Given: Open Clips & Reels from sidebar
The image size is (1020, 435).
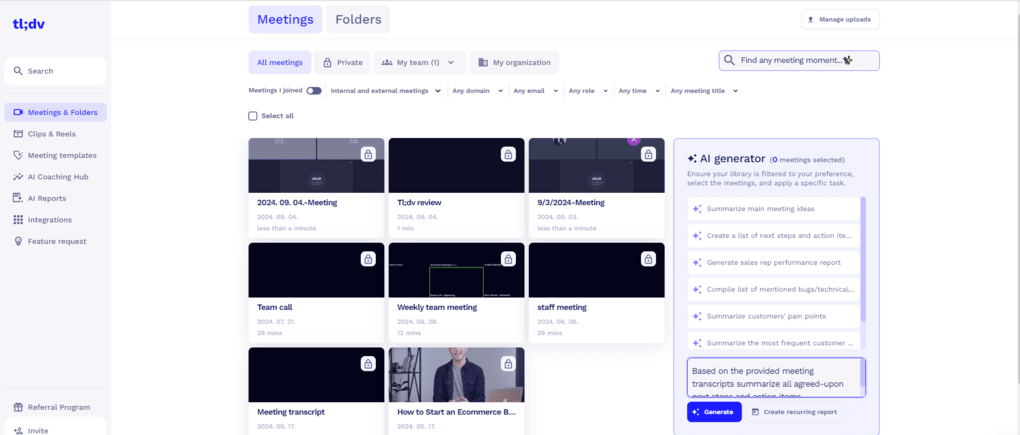Looking at the screenshot, I should point(51,134).
